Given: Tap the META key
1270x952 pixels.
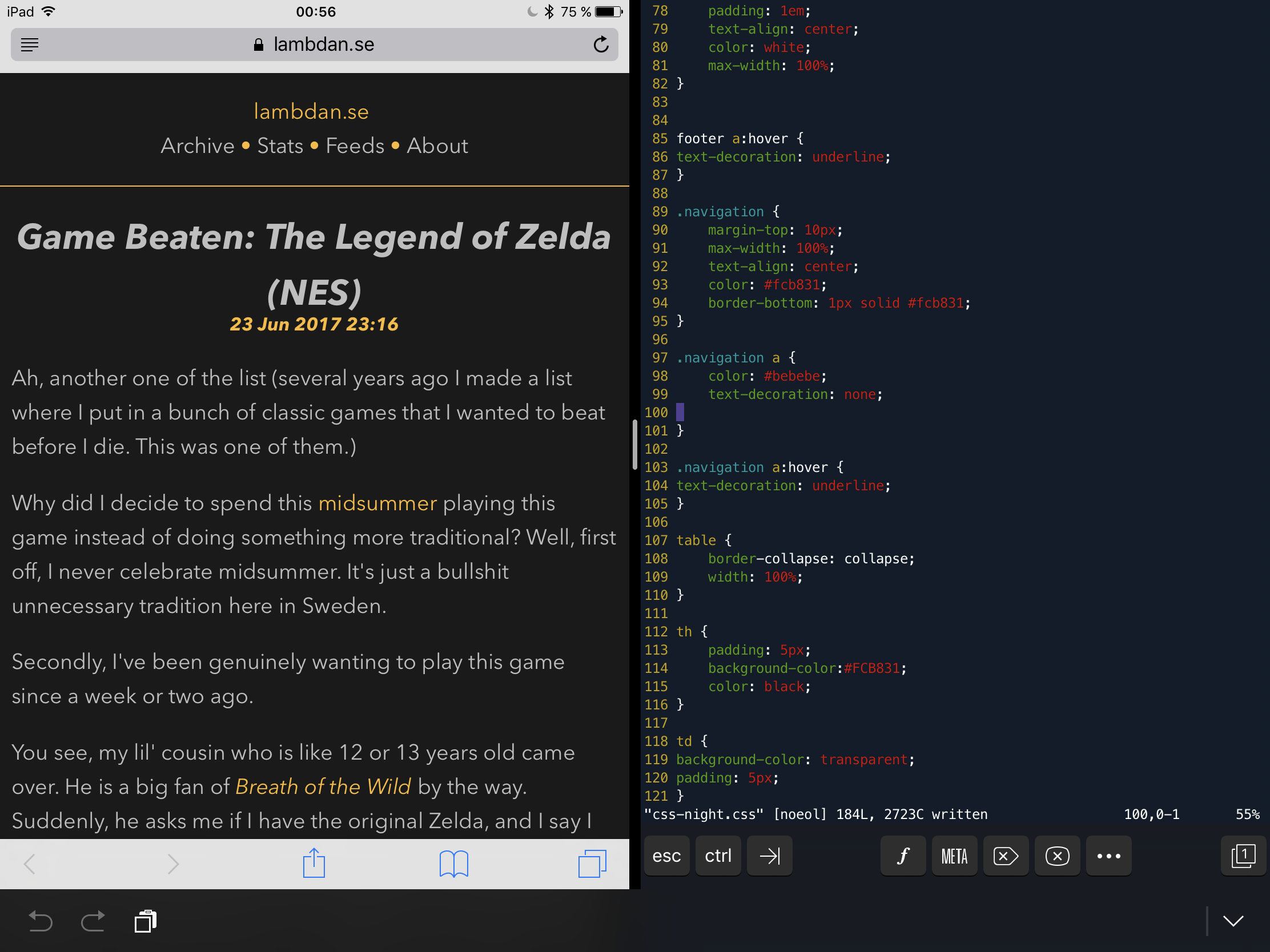Looking at the screenshot, I should click(954, 856).
